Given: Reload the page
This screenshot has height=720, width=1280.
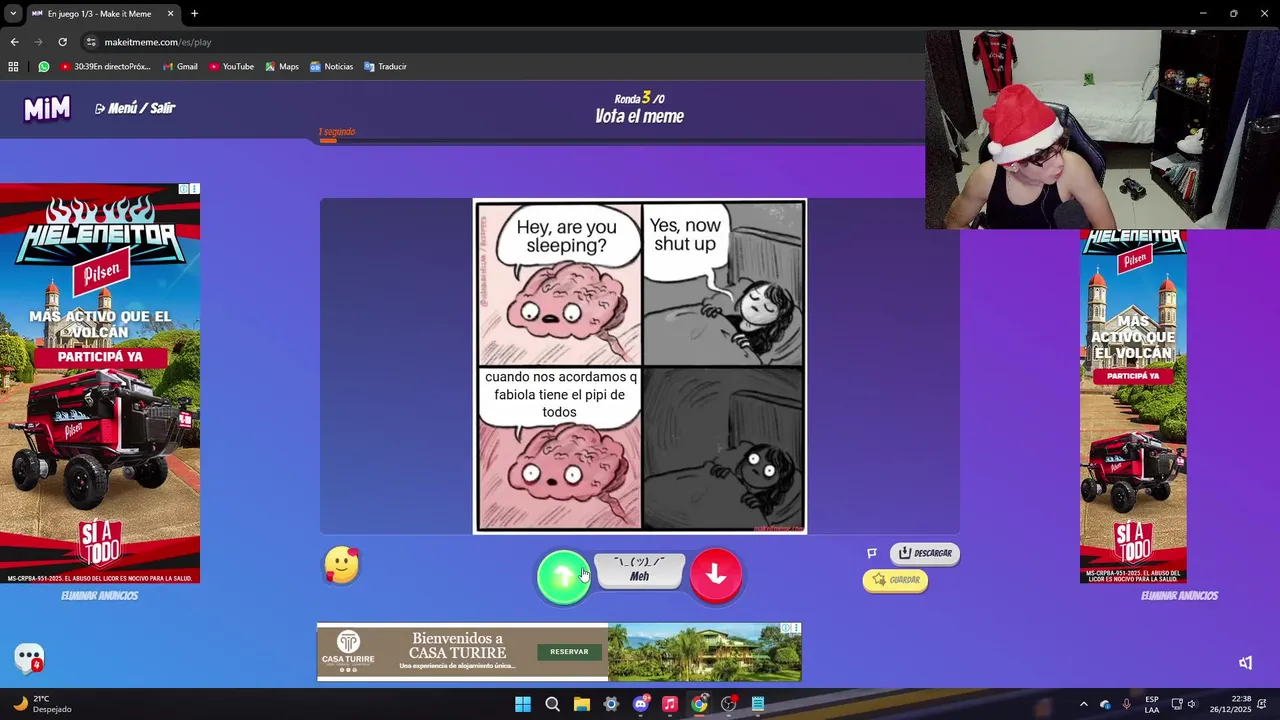Looking at the screenshot, I should point(62,42).
